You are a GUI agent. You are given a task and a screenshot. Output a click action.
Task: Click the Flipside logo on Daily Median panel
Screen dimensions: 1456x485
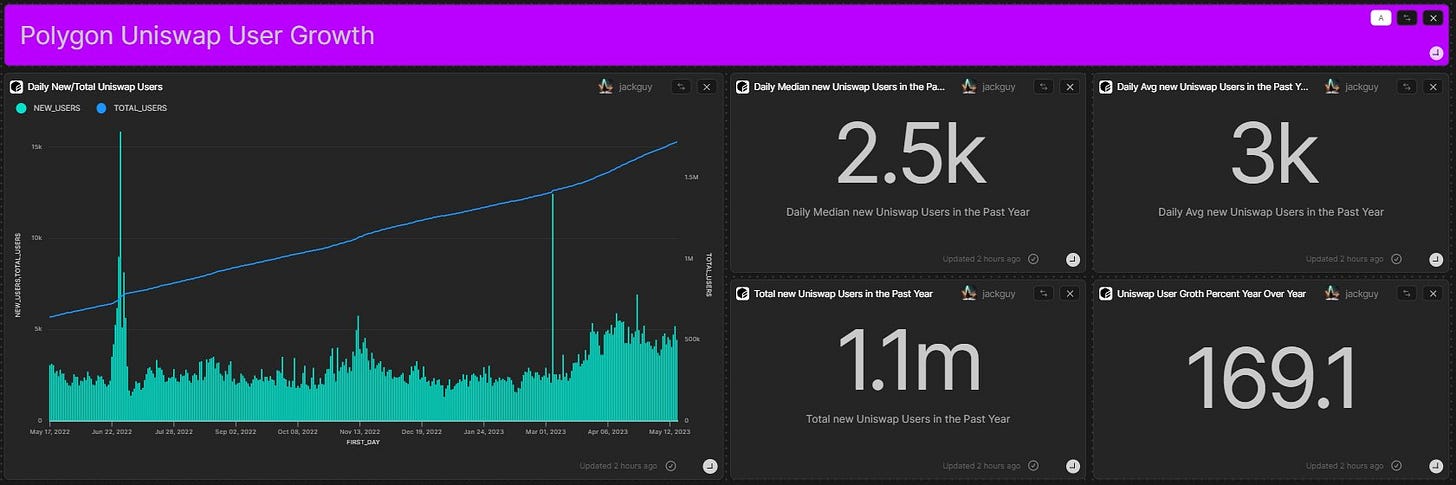tap(743, 87)
